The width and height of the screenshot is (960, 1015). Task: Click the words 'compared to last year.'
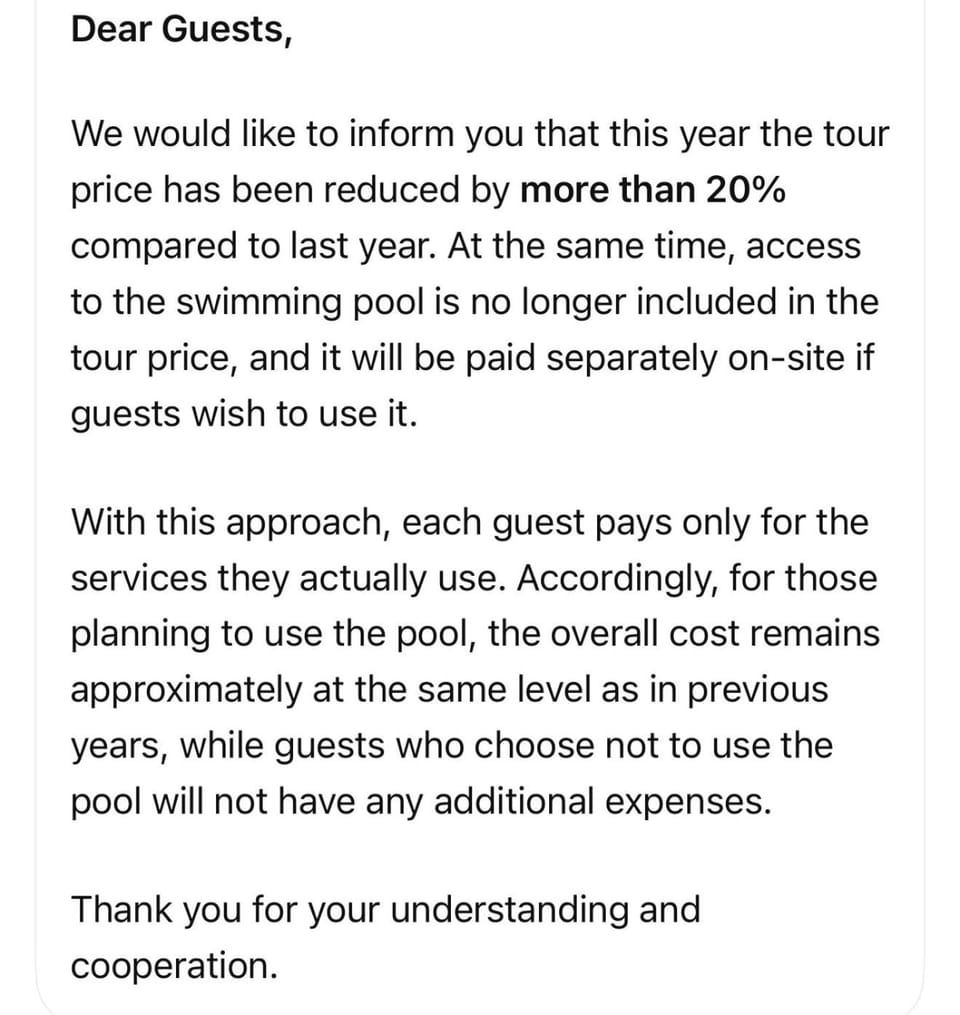[x=254, y=246]
